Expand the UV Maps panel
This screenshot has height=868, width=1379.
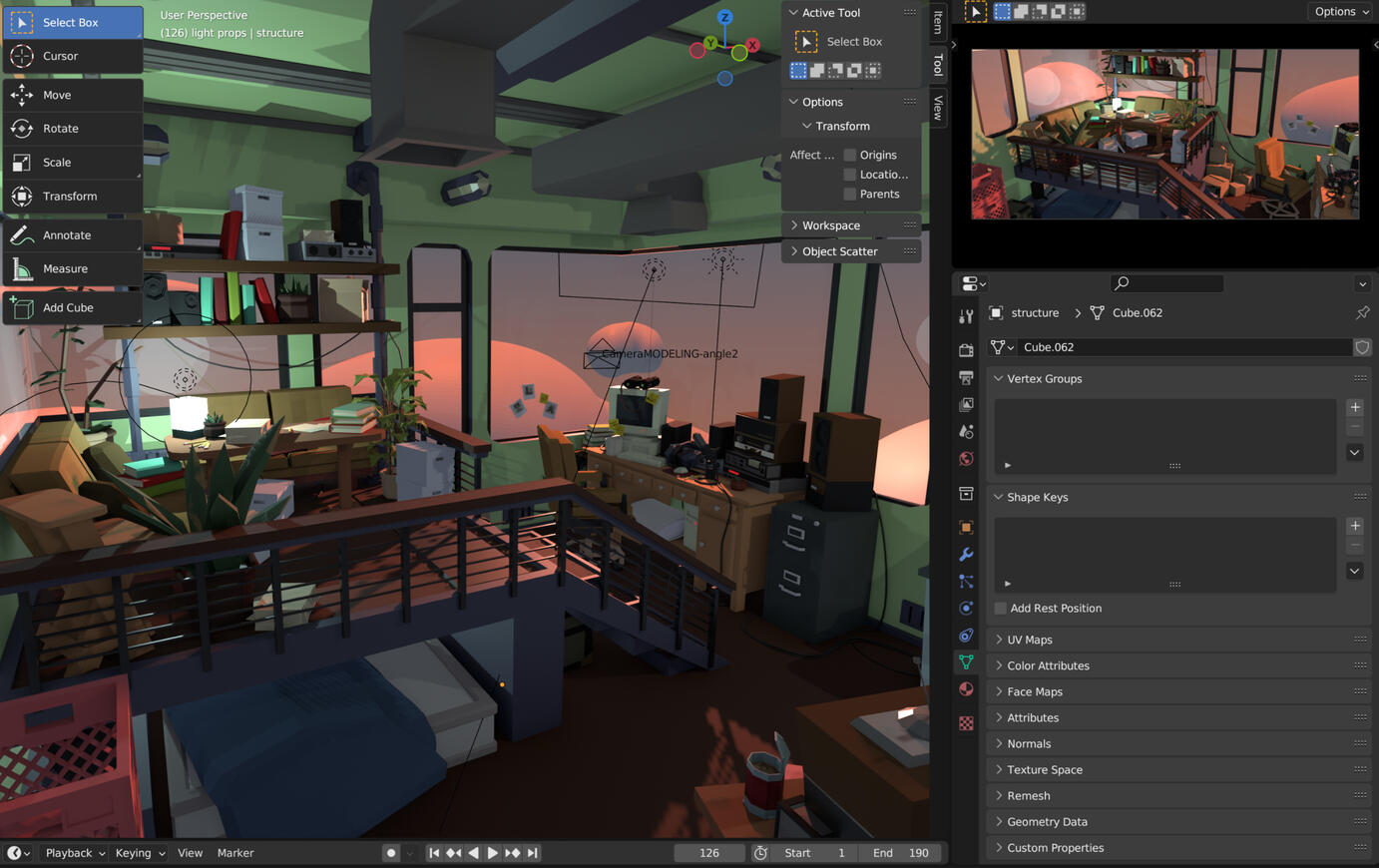point(1029,640)
